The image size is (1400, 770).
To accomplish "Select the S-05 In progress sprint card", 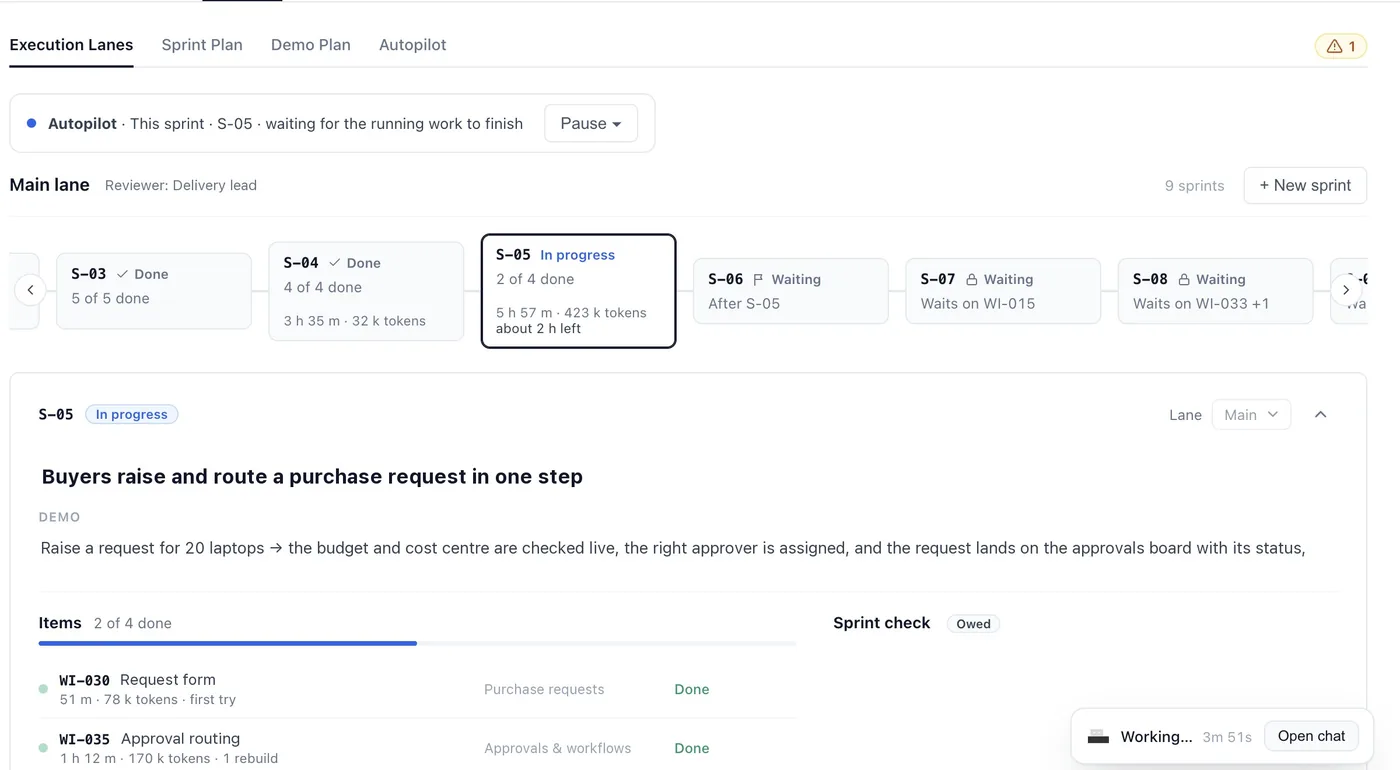I will point(578,291).
